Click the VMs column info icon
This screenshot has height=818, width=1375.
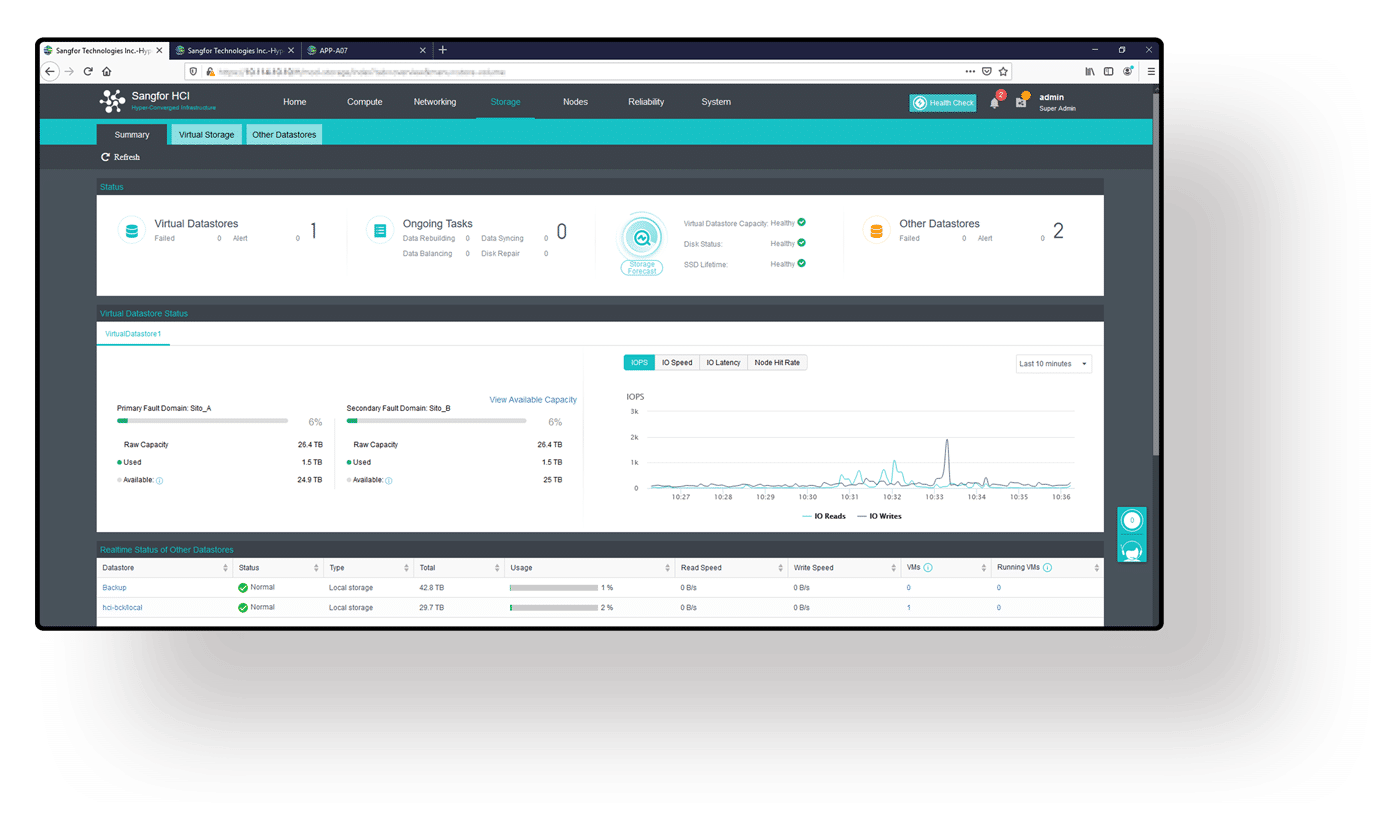(x=928, y=568)
